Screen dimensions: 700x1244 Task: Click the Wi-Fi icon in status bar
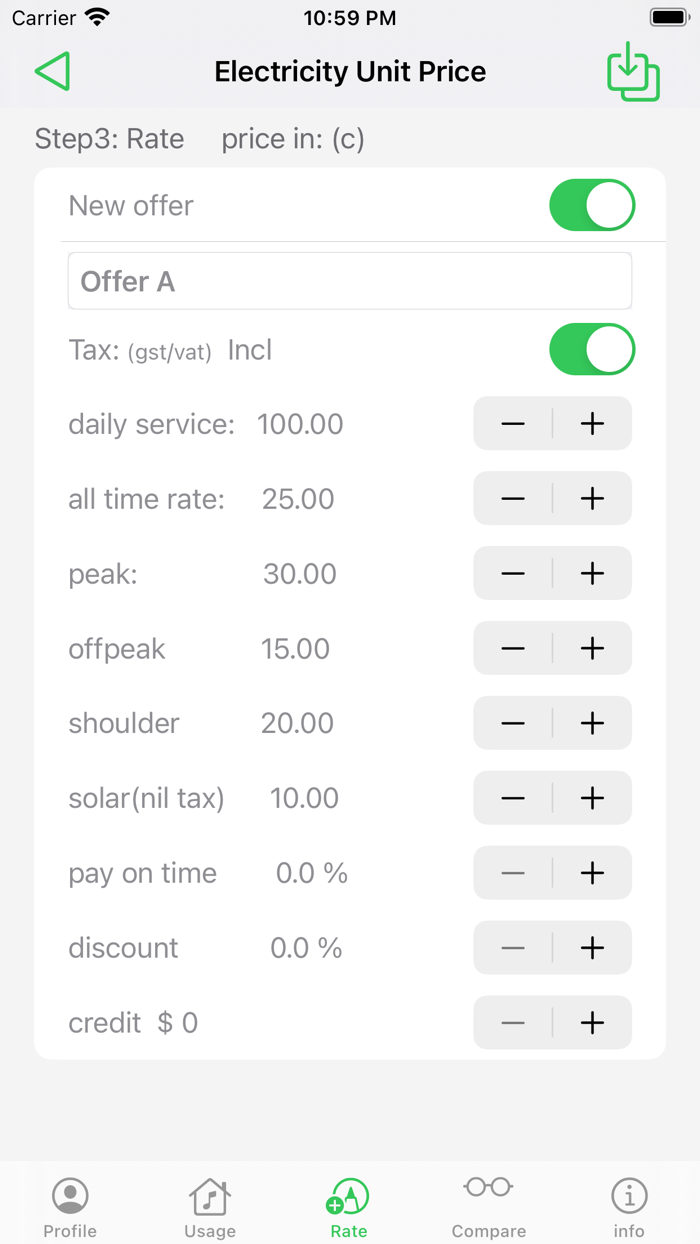(96, 16)
